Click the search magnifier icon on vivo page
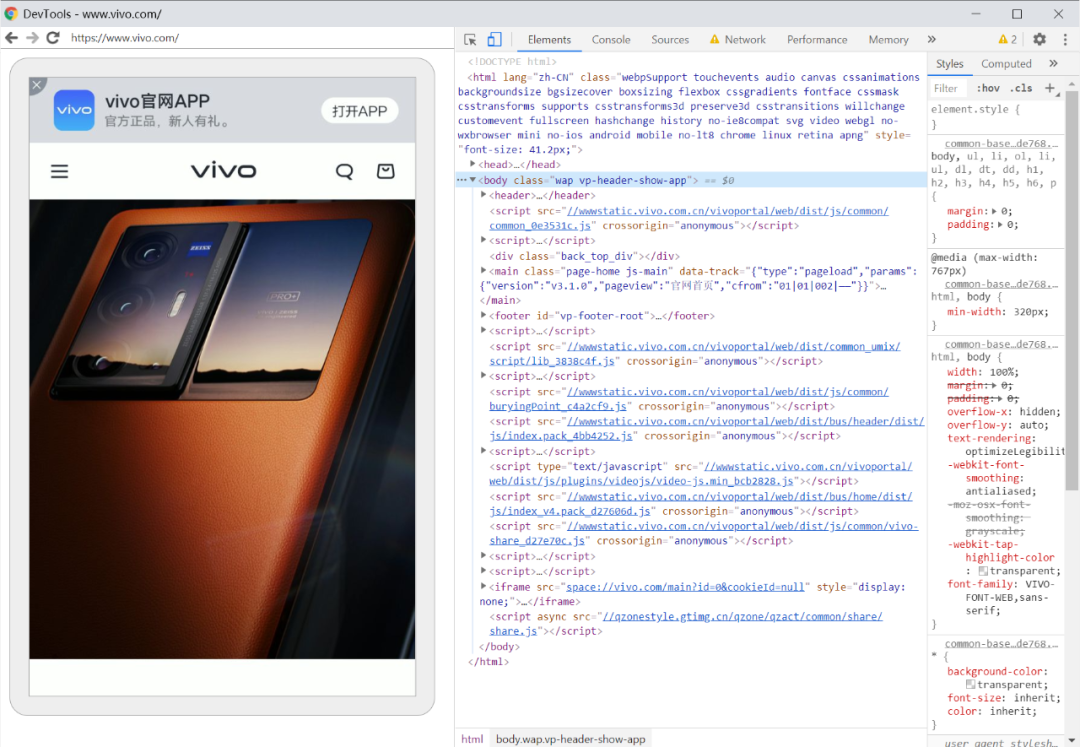The height and width of the screenshot is (747, 1080). [344, 171]
